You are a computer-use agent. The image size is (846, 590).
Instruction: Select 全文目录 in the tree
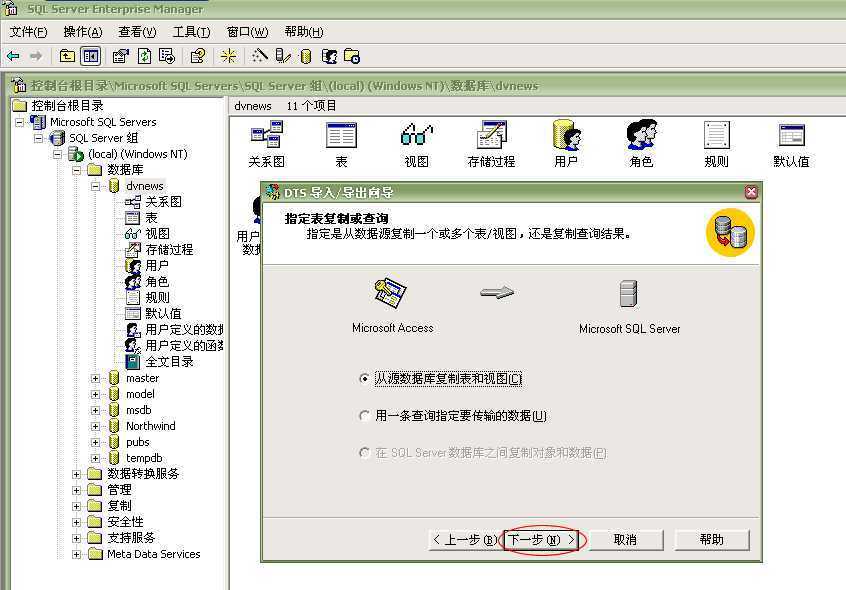[x=169, y=362]
